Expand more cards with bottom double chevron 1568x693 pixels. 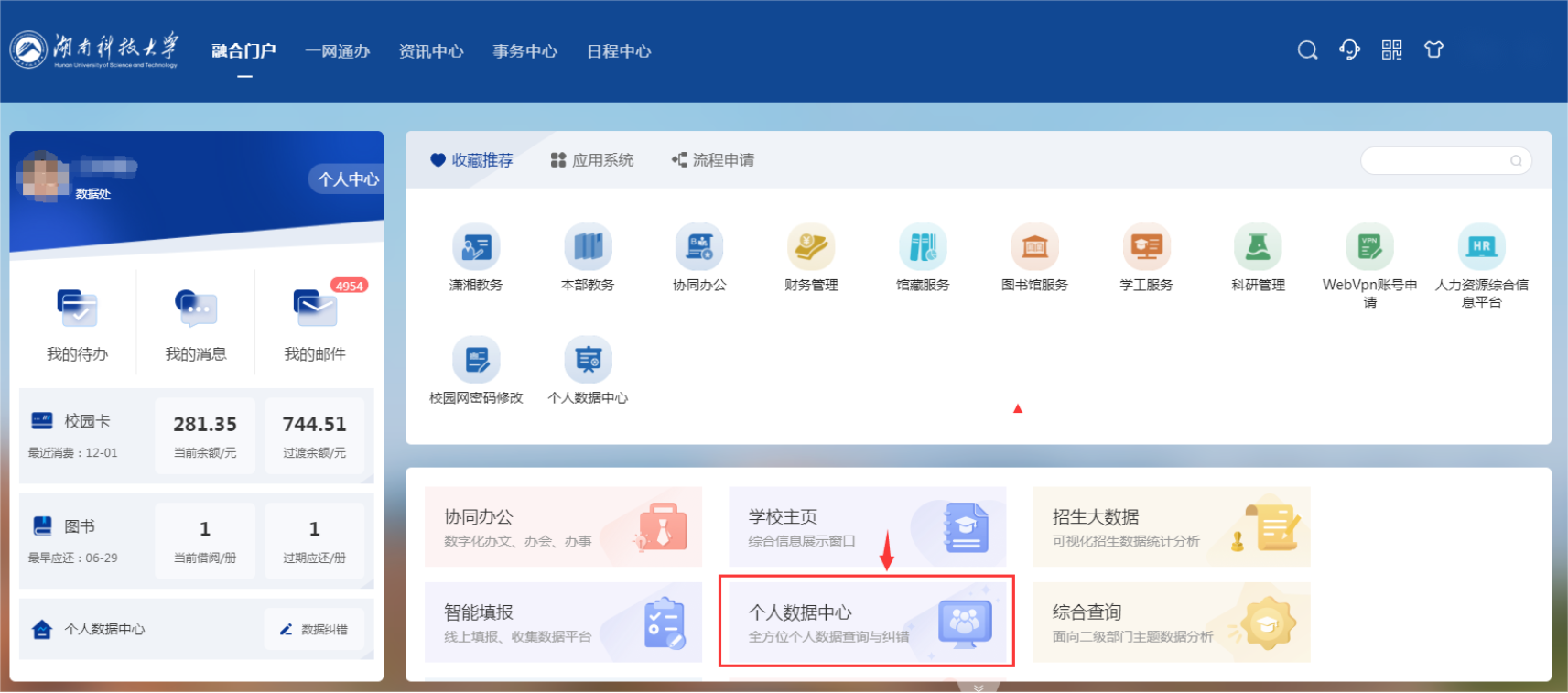(x=979, y=687)
